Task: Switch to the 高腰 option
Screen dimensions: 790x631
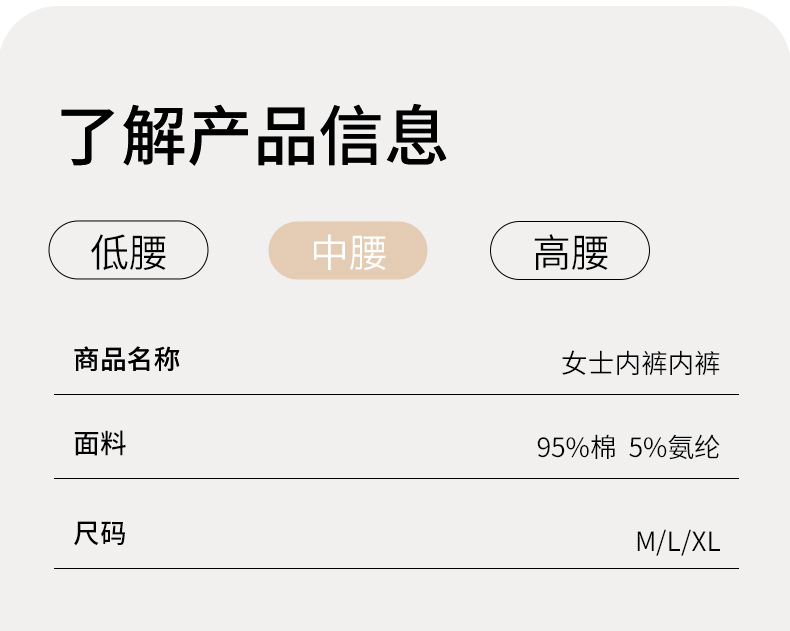Action: (570, 250)
